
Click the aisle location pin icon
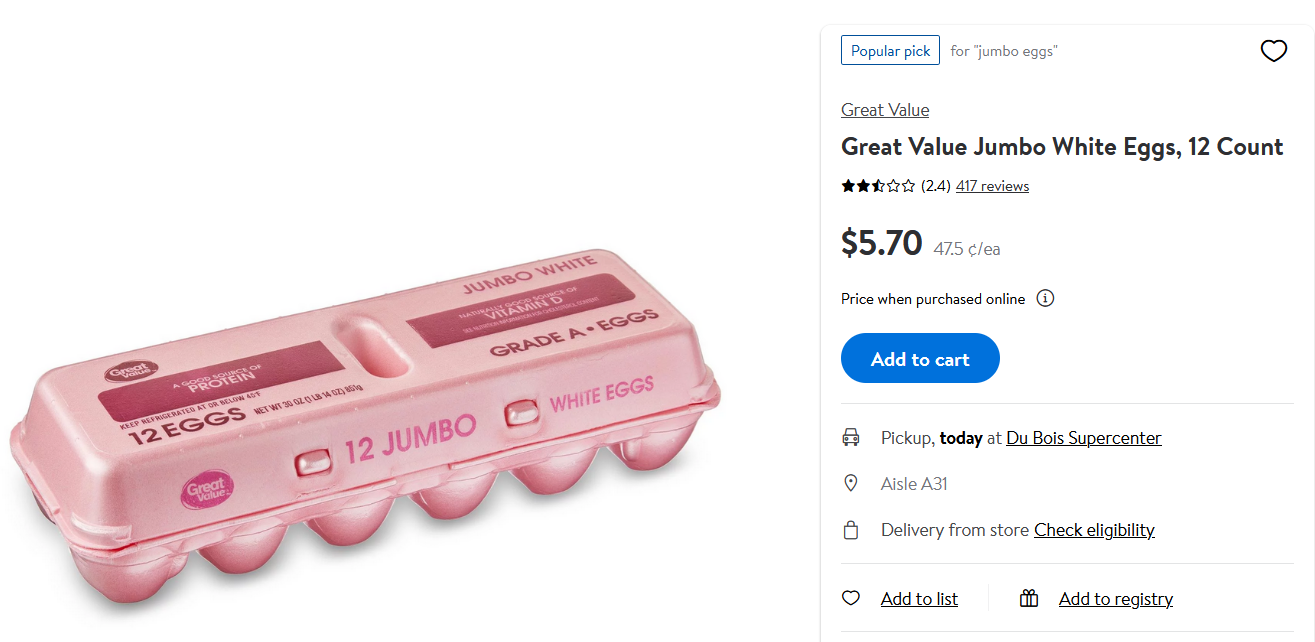(x=851, y=484)
